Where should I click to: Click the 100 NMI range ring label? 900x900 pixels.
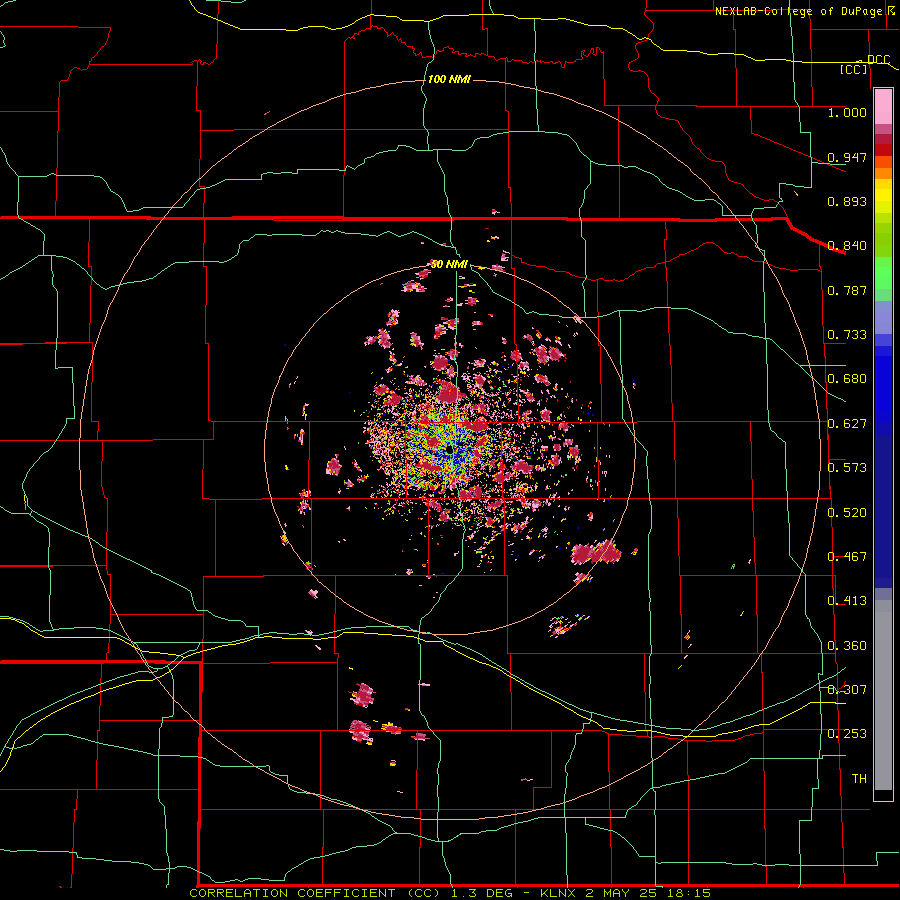(449, 79)
